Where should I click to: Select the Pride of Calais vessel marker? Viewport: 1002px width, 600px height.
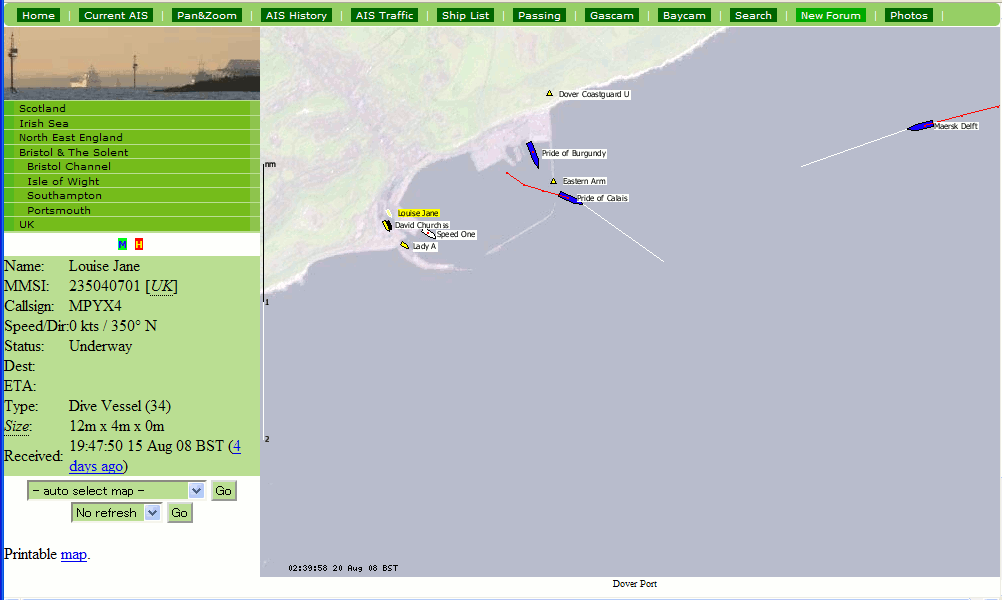[568, 197]
